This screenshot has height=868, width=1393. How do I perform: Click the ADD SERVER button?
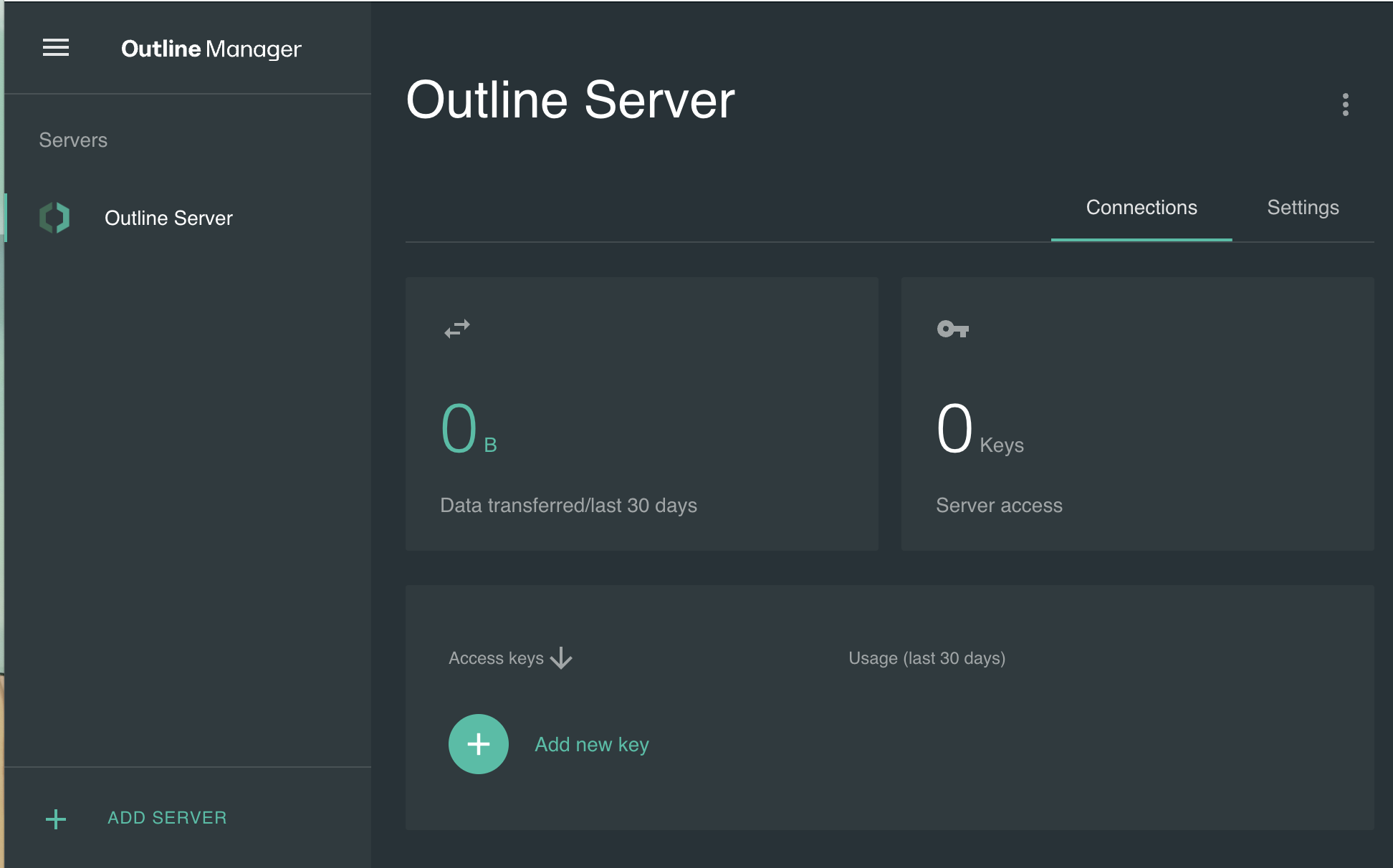click(x=167, y=818)
